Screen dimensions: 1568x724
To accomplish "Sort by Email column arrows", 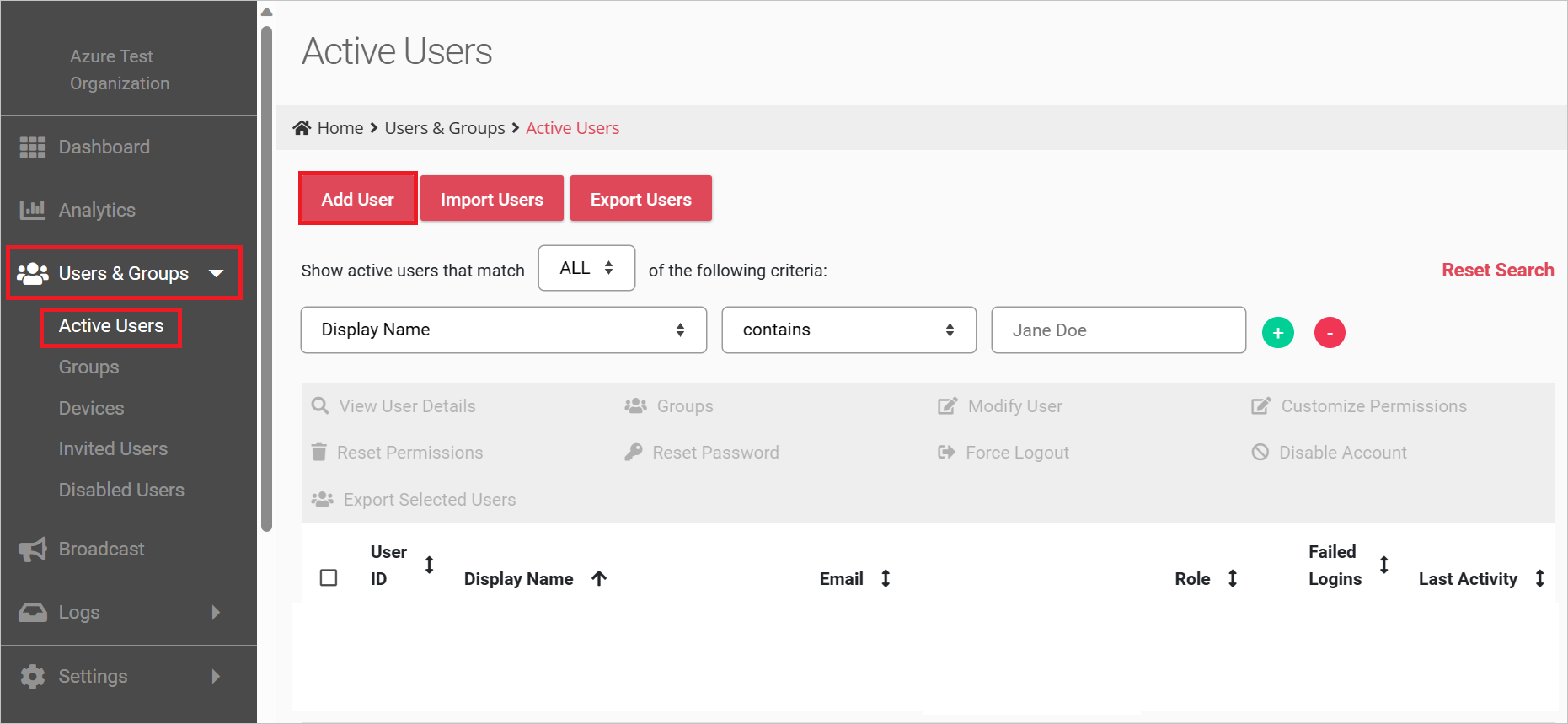I will click(x=886, y=578).
